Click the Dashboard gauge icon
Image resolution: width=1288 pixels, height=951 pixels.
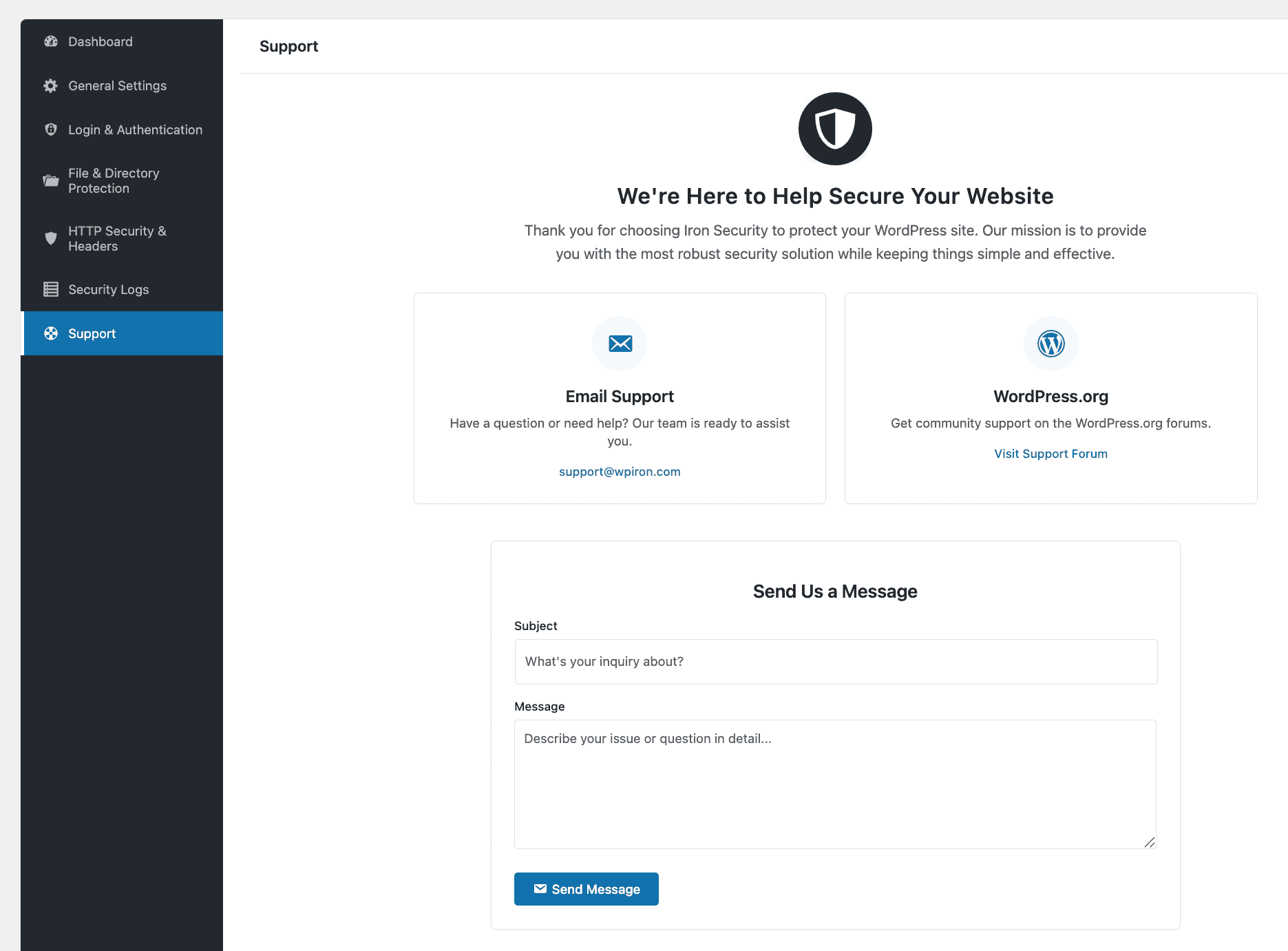tap(51, 41)
